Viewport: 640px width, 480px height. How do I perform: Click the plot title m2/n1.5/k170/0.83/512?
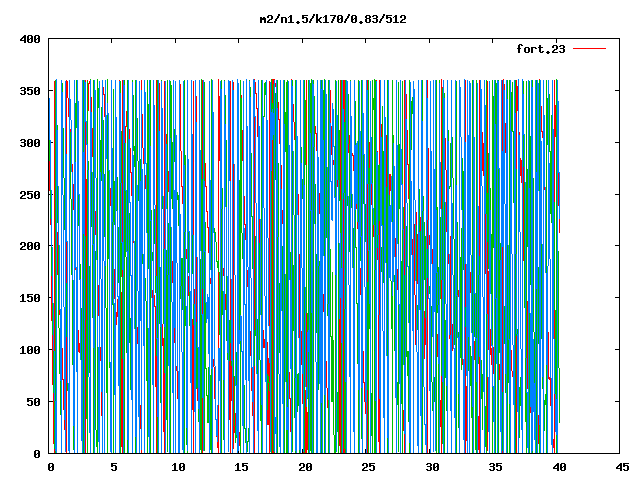(x=333, y=19)
